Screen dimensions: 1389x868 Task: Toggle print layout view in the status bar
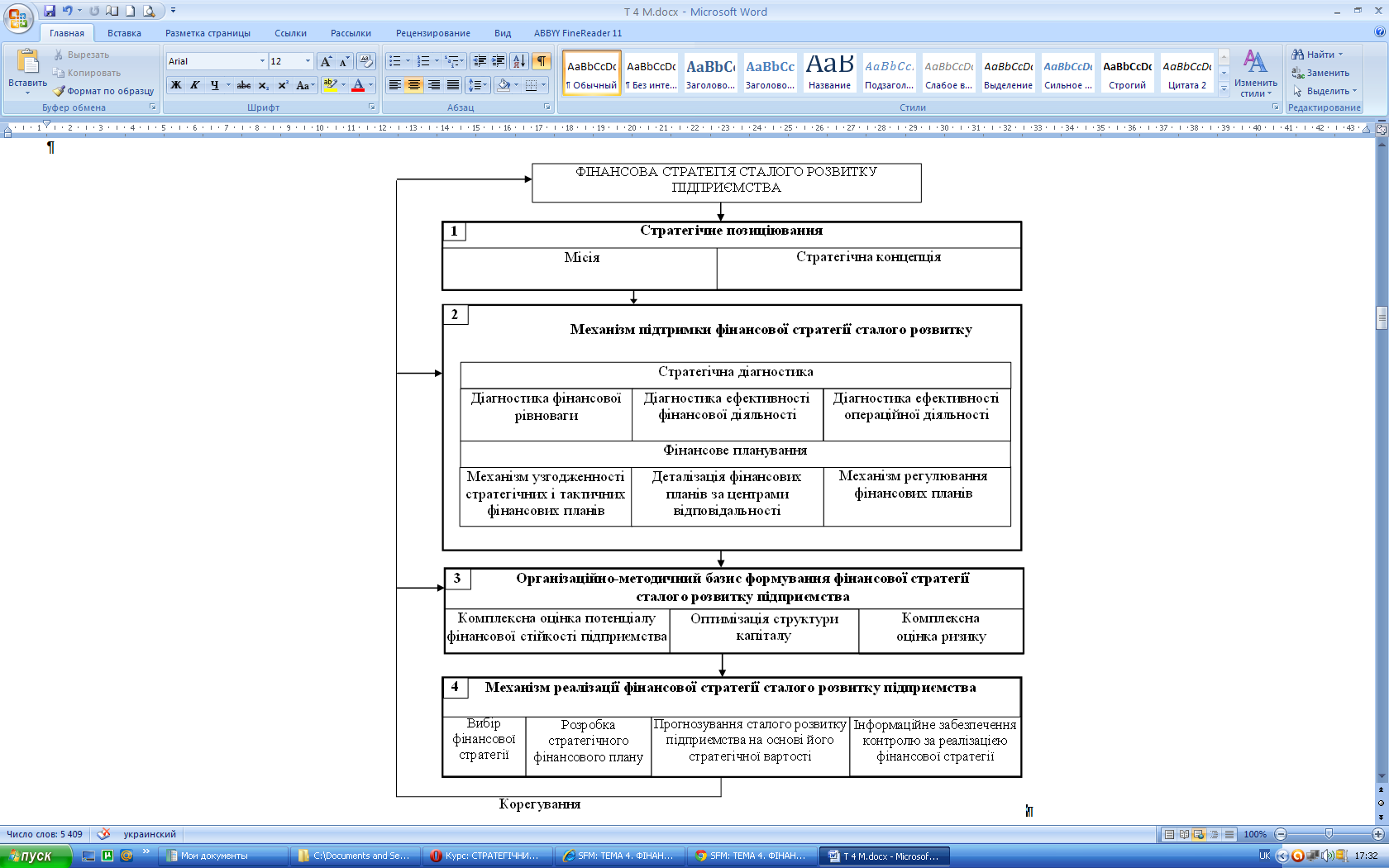[x=1169, y=834]
